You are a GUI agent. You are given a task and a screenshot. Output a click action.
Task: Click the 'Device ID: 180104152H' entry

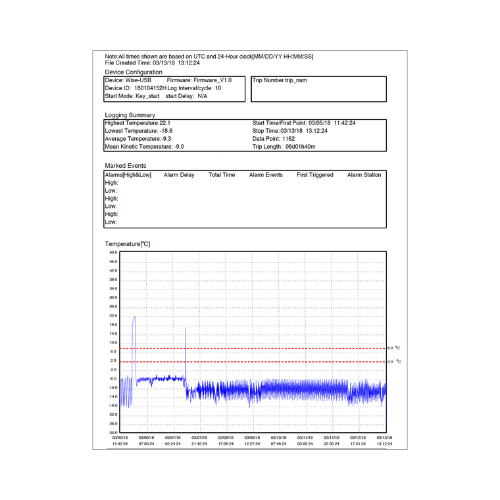[x=135, y=88]
